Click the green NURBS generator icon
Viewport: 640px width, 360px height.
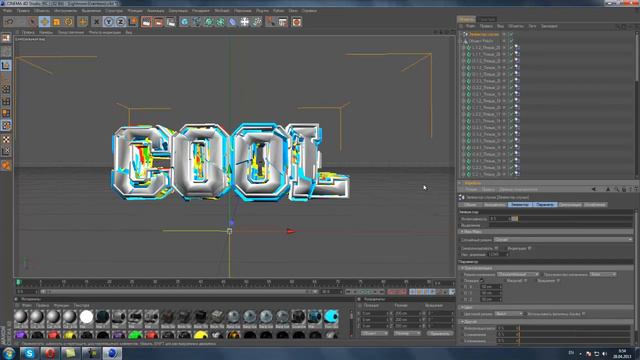209,22
